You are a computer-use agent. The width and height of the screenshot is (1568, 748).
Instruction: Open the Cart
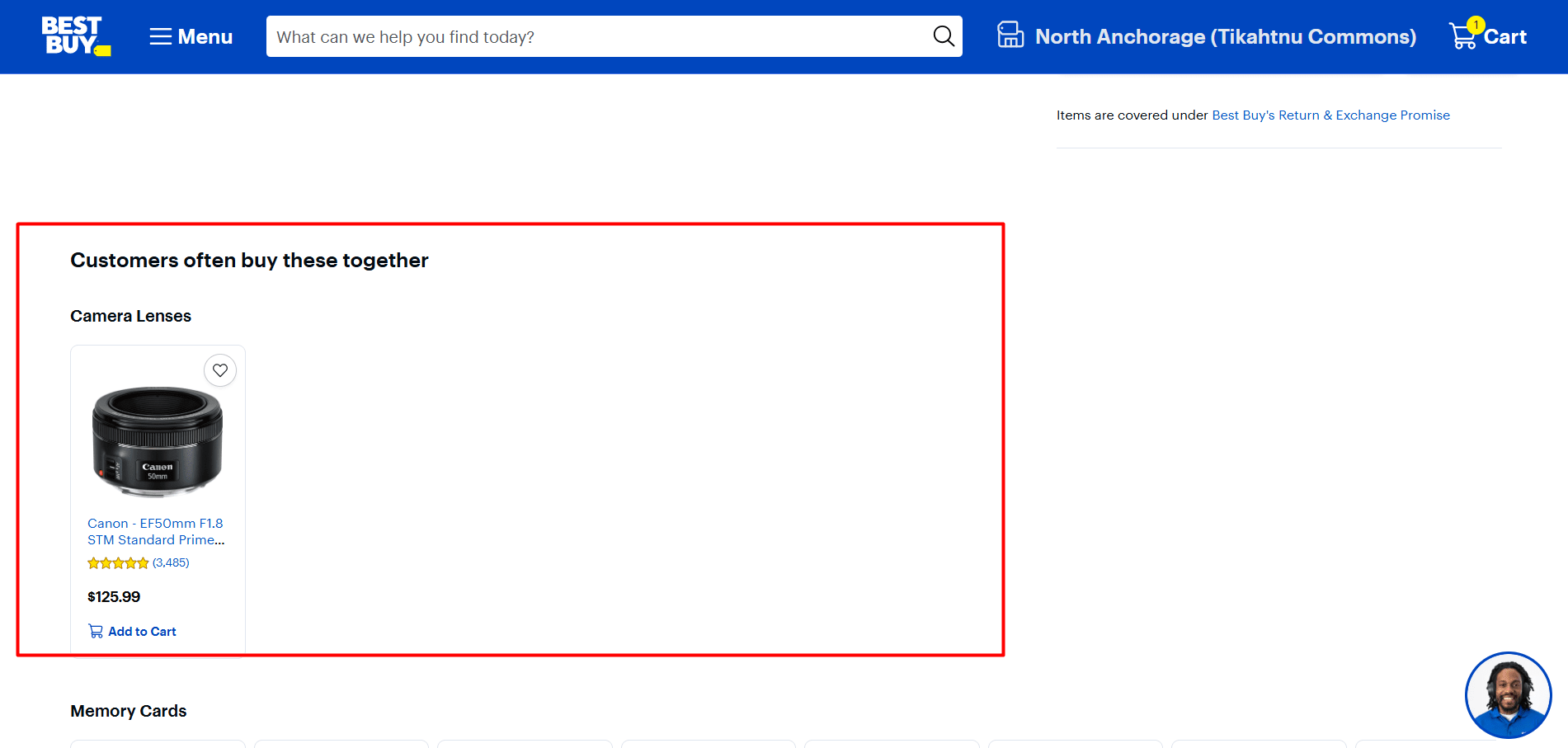tap(1488, 35)
